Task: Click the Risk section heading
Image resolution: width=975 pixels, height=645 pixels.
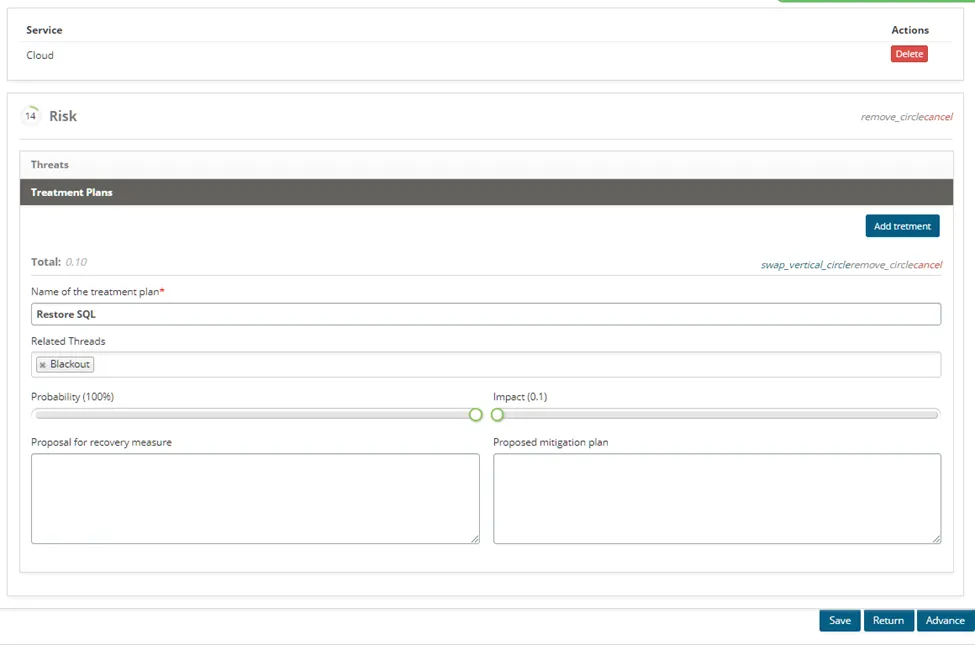Action: coord(63,116)
